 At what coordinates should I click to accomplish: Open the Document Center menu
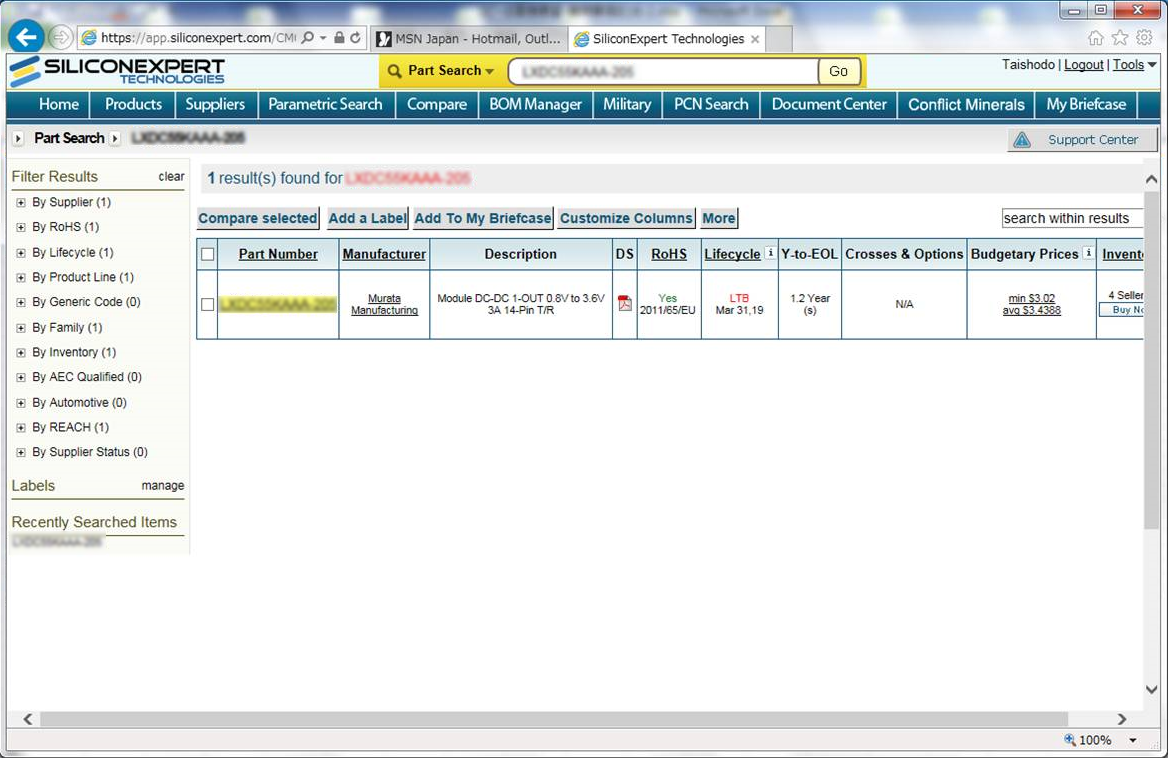[x=829, y=104]
